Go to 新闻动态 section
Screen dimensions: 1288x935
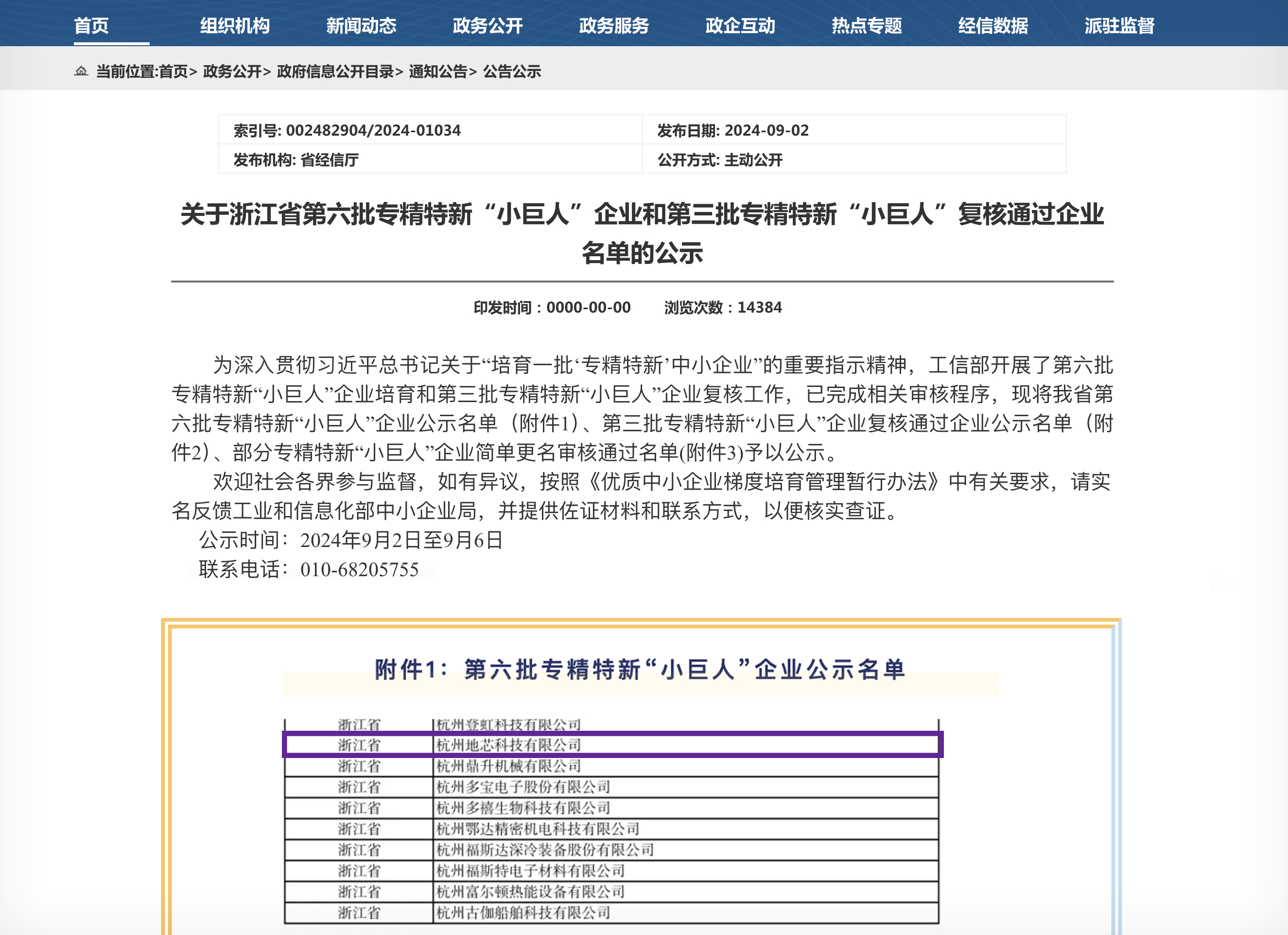coord(361,26)
